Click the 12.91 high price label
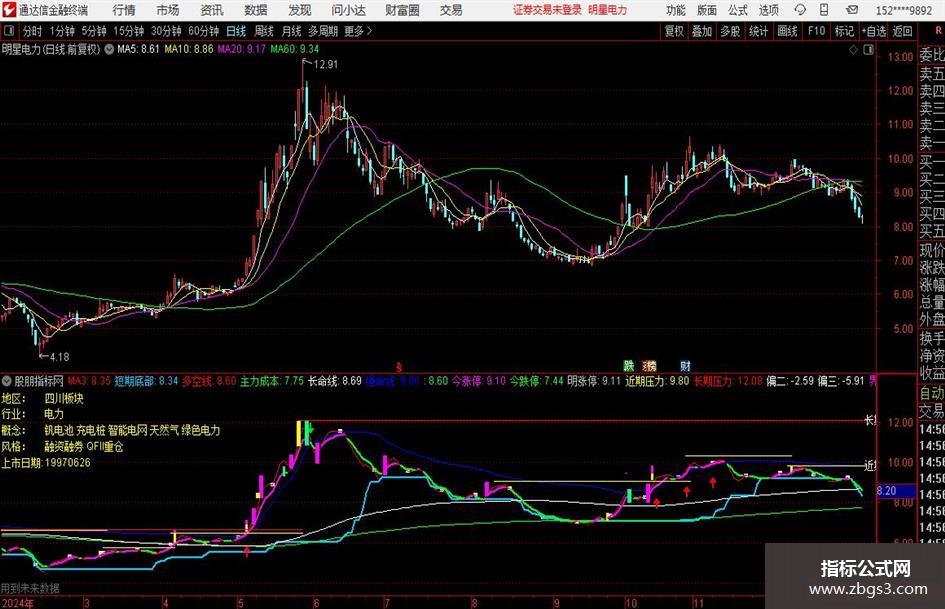This screenshot has width=945, height=609. pyautogui.click(x=326, y=65)
